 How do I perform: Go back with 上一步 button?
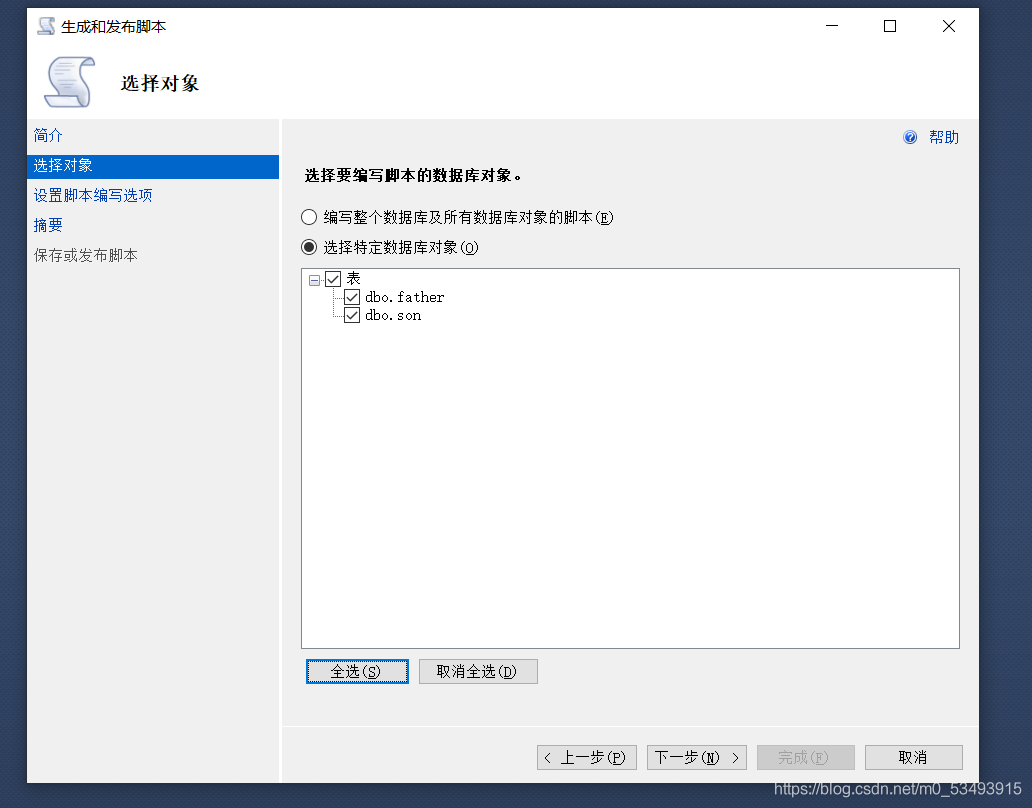[x=587, y=758]
